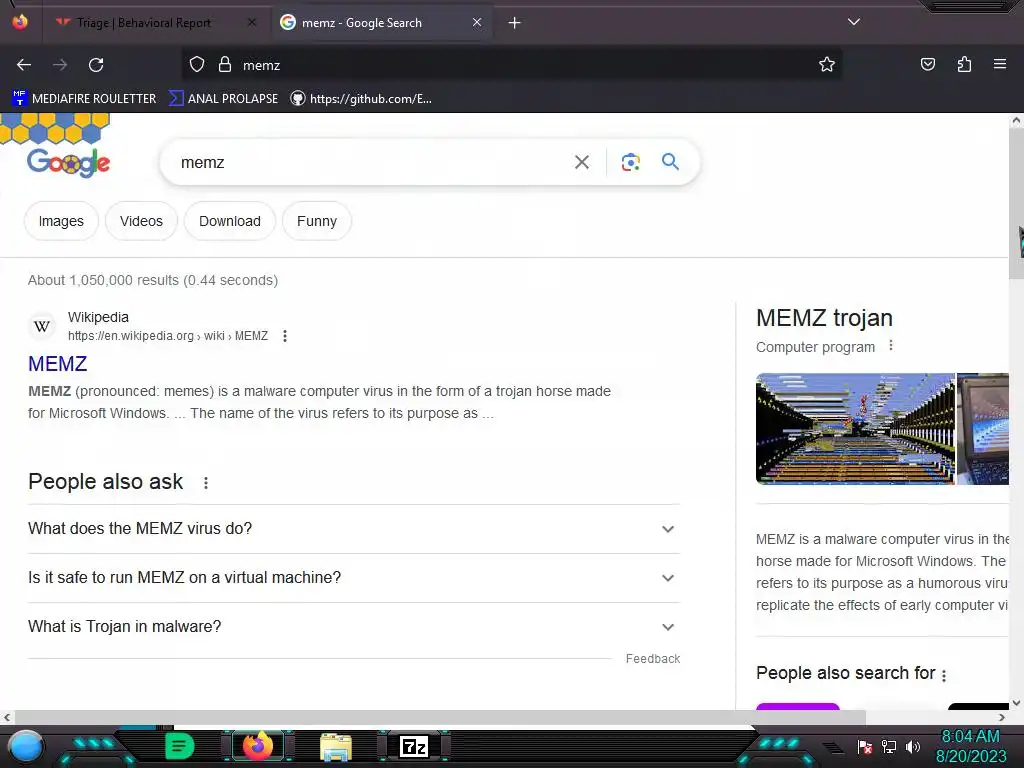Apply the Download search chip

click(x=230, y=221)
